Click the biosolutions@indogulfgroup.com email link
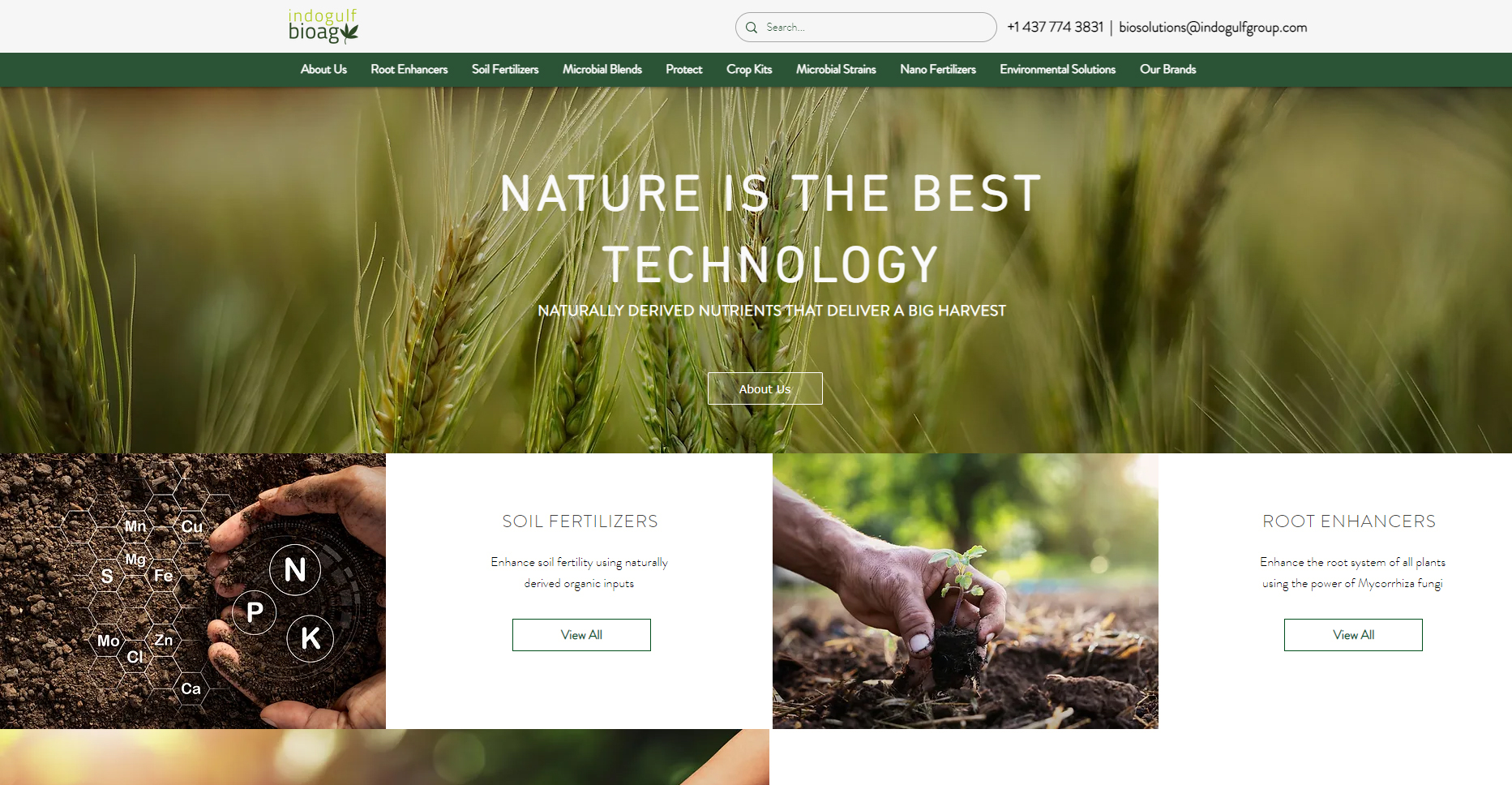The width and height of the screenshot is (1512, 785). (1213, 27)
